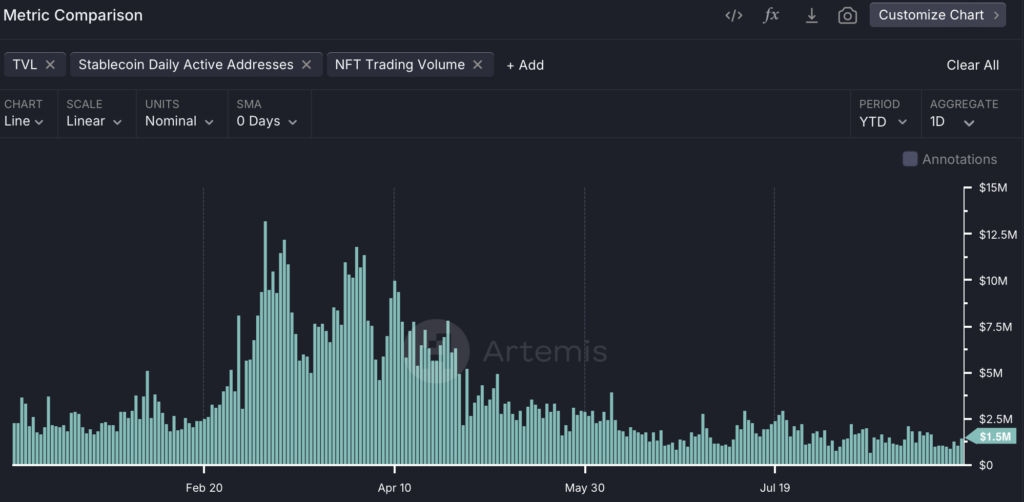Click the May 30 date axis label
The height and width of the screenshot is (502, 1024).
coord(584,488)
